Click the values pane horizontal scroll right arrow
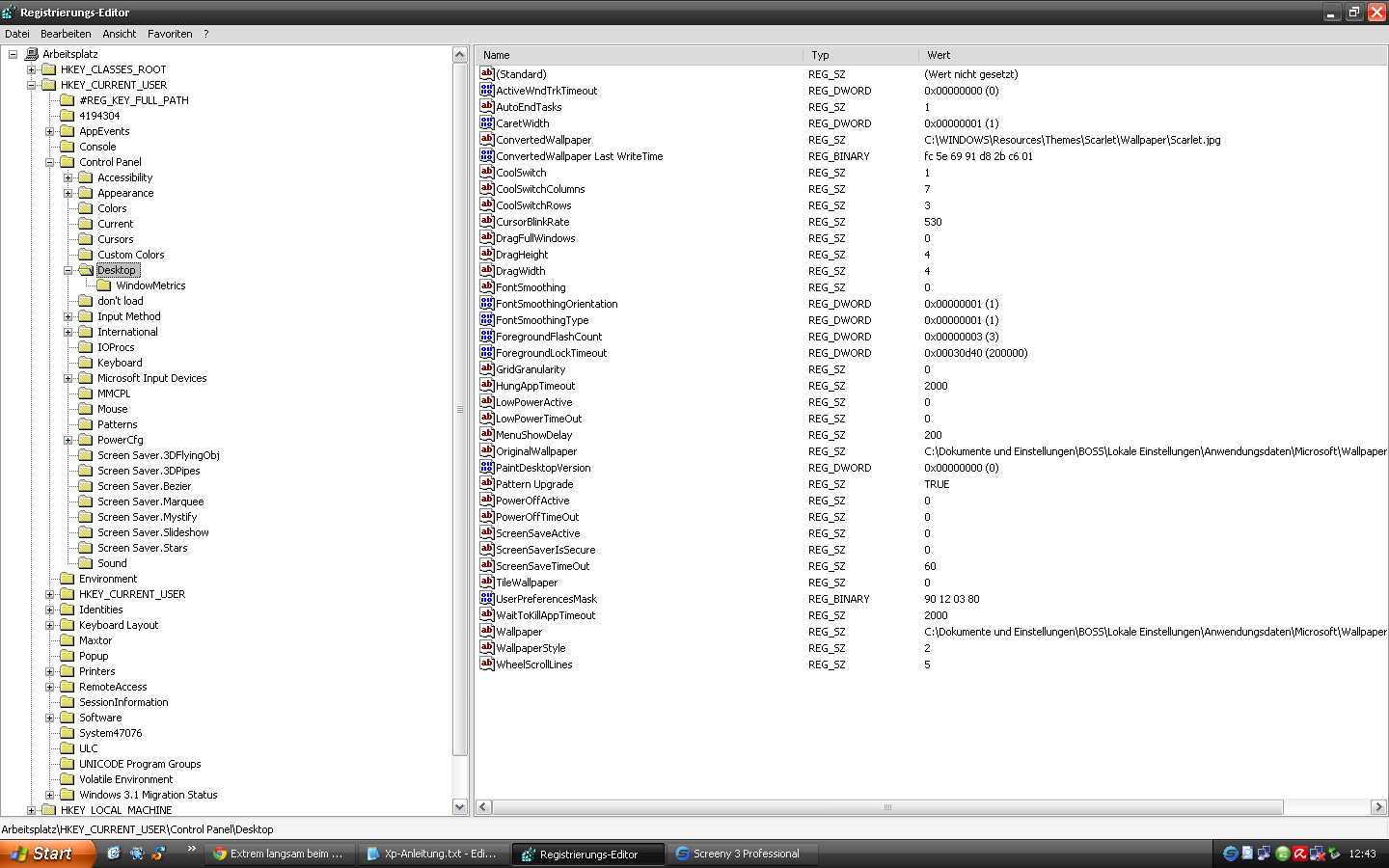Viewport: 1389px width, 868px height. [x=1378, y=807]
